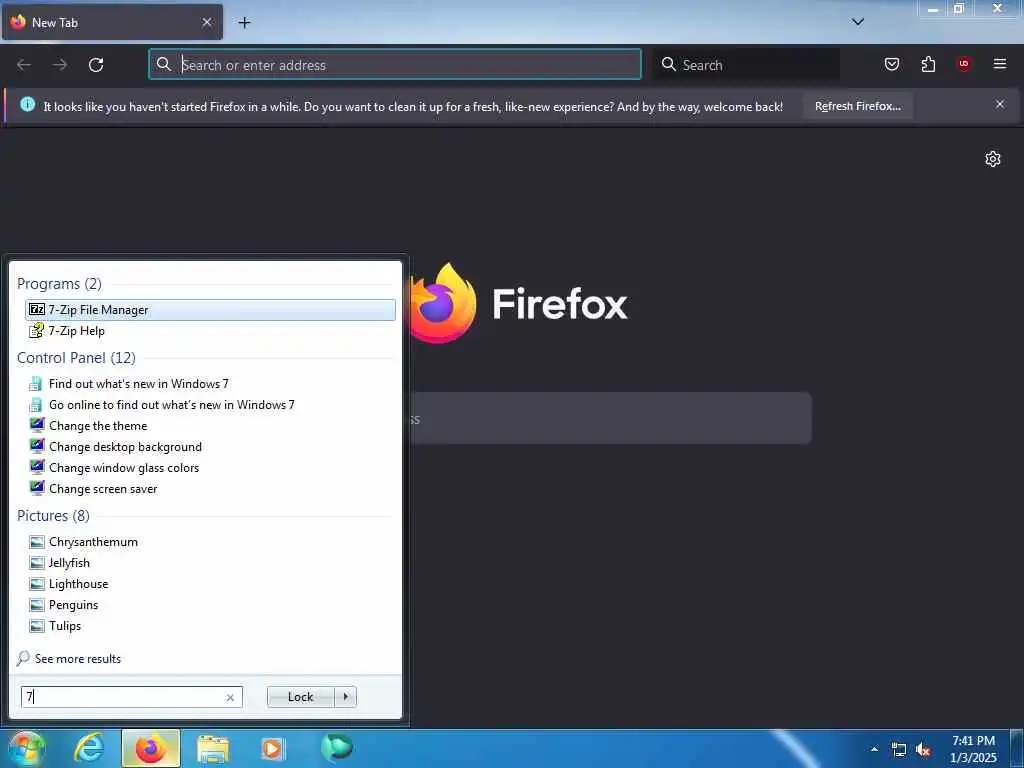The height and width of the screenshot is (768, 1024).
Task: Reload the page with the refresh icon
Action: pyautogui.click(x=96, y=65)
